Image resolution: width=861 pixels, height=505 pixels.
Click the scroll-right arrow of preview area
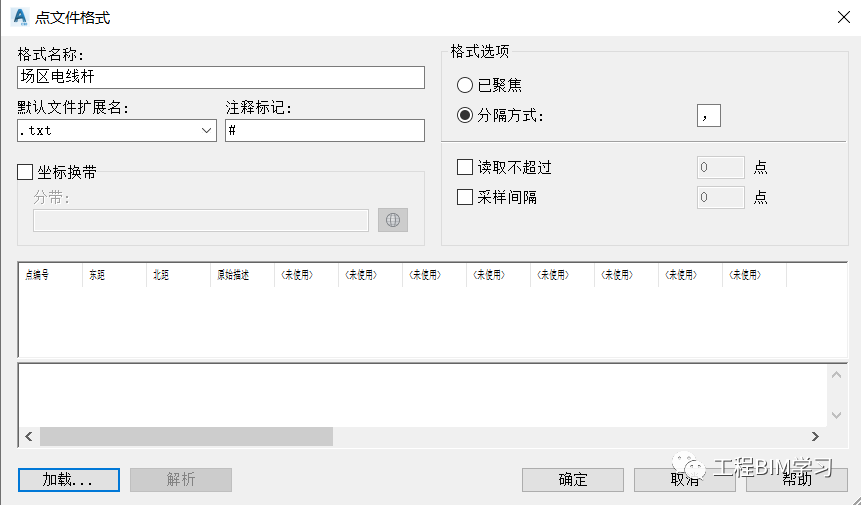(x=815, y=436)
